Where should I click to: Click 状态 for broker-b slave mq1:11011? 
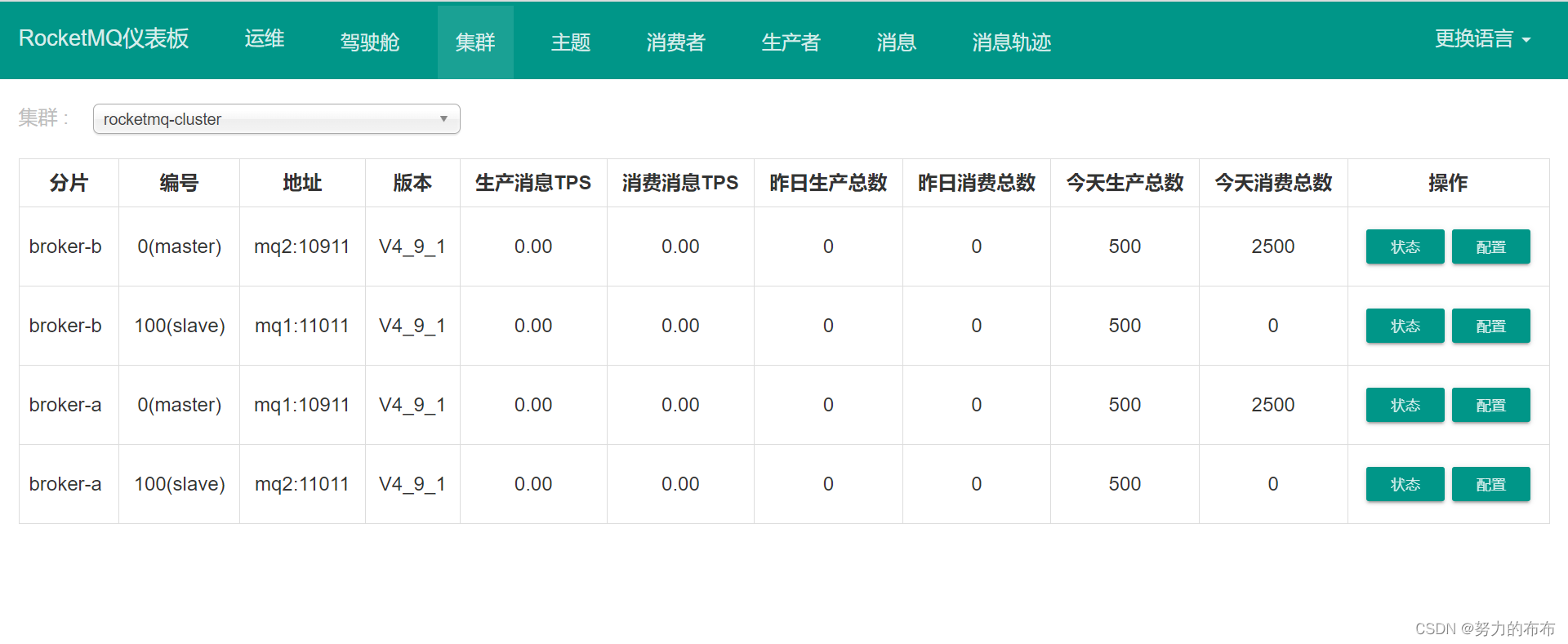(x=1405, y=326)
